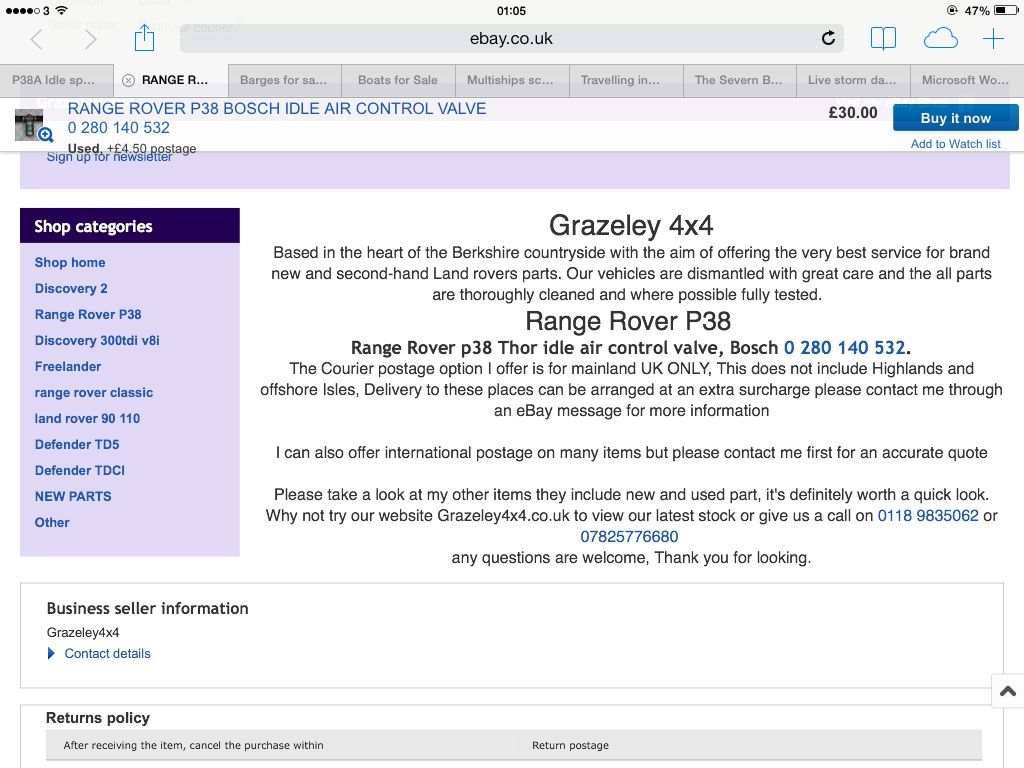Open the Safari share sheet
1024x768 pixels.
point(144,37)
